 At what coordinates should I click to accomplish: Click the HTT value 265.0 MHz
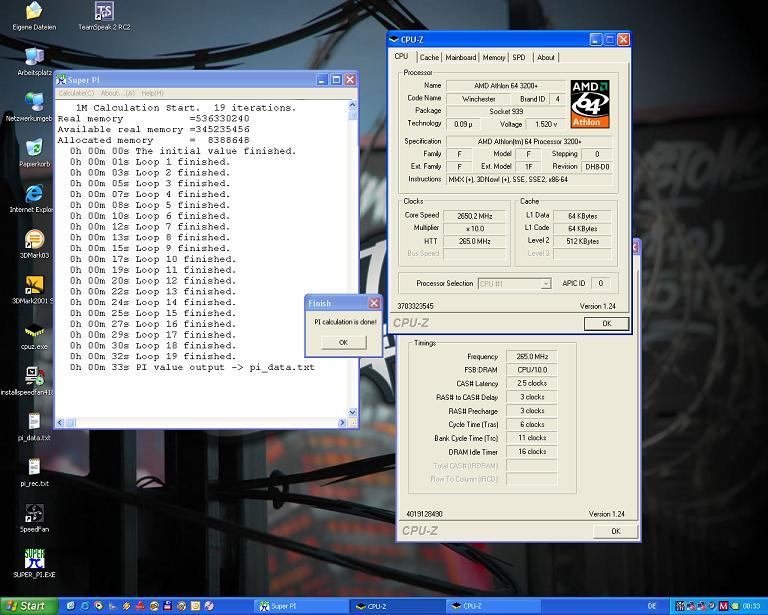click(x=474, y=241)
